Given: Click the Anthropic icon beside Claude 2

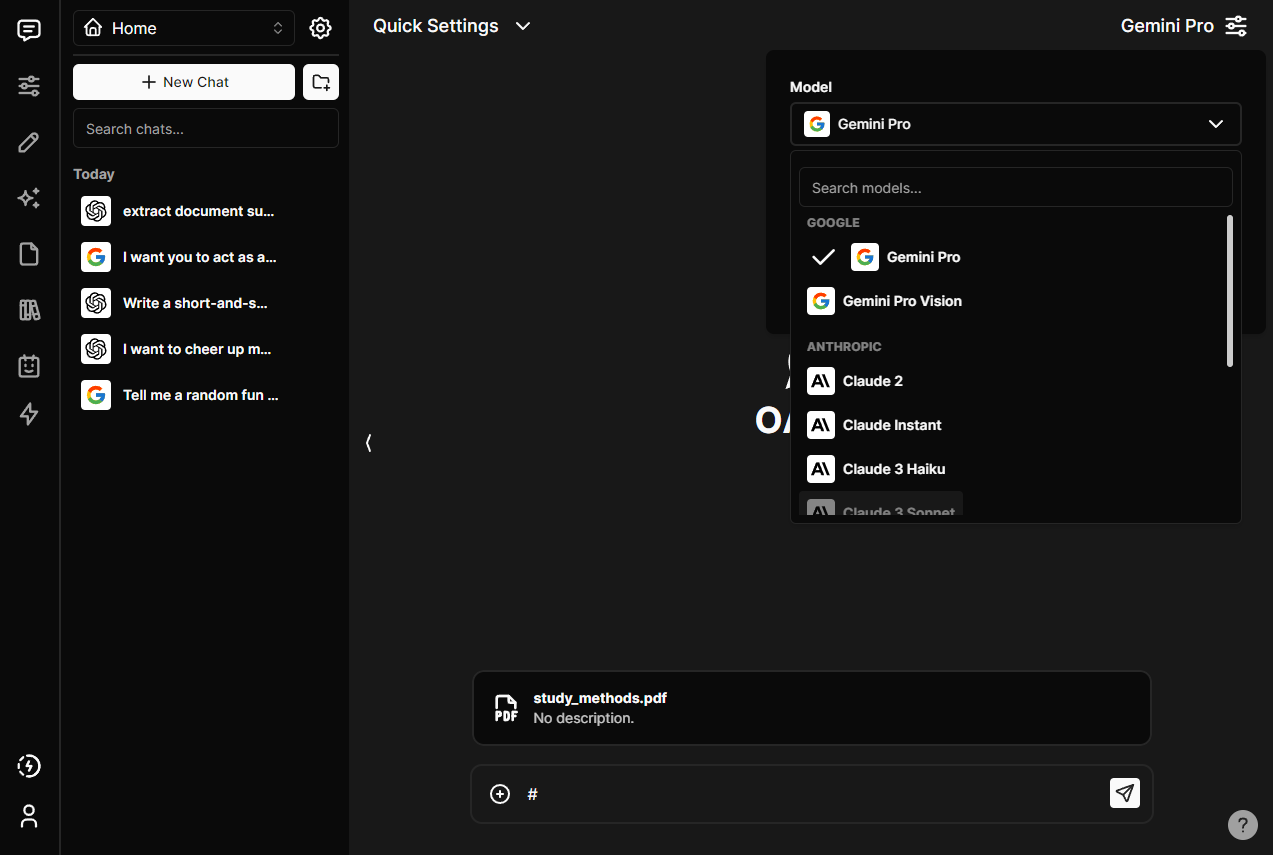Looking at the screenshot, I should point(821,381).
